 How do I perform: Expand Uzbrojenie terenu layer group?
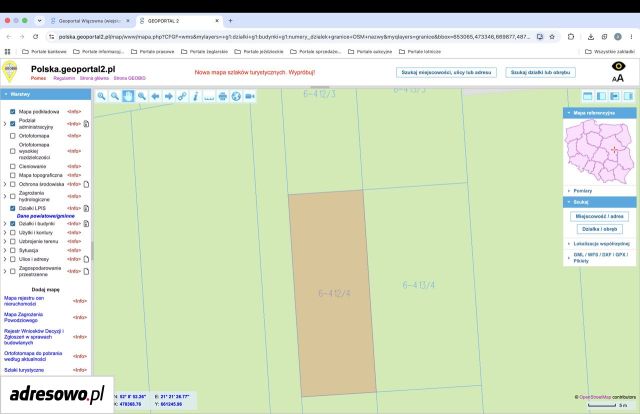tap(5, 241)
